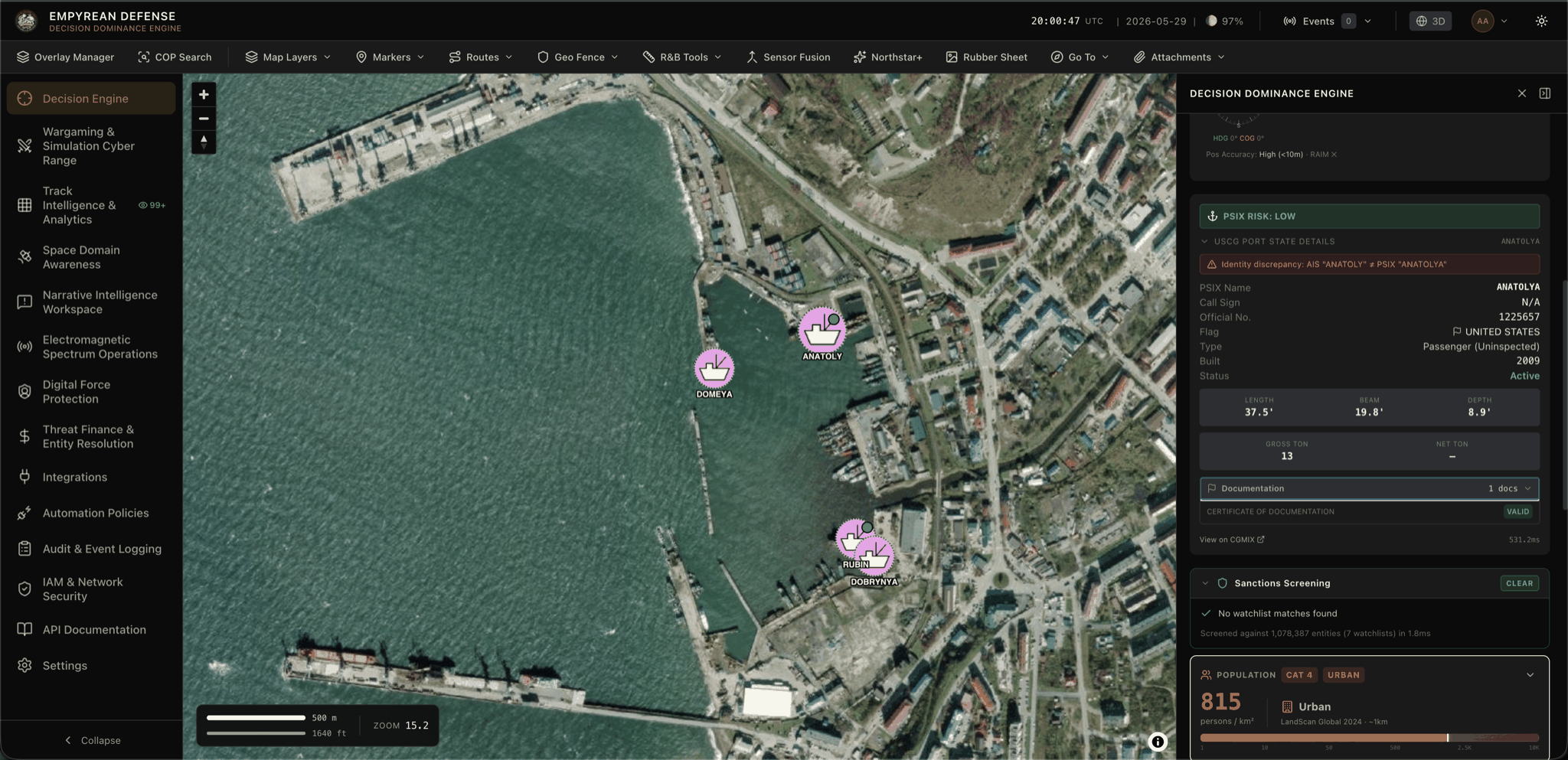Close the Decision Dominance Engine panel
This screenshot has height=760, width=1568.
coord(1521,93)
